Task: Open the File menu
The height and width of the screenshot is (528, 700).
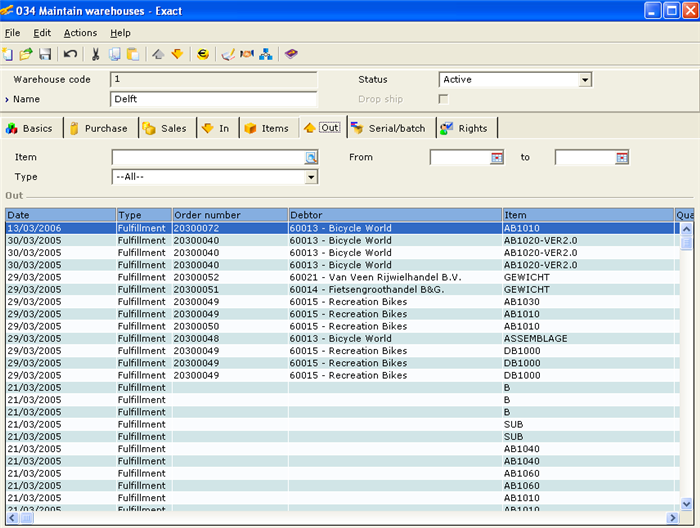Action: coord(12,33)
